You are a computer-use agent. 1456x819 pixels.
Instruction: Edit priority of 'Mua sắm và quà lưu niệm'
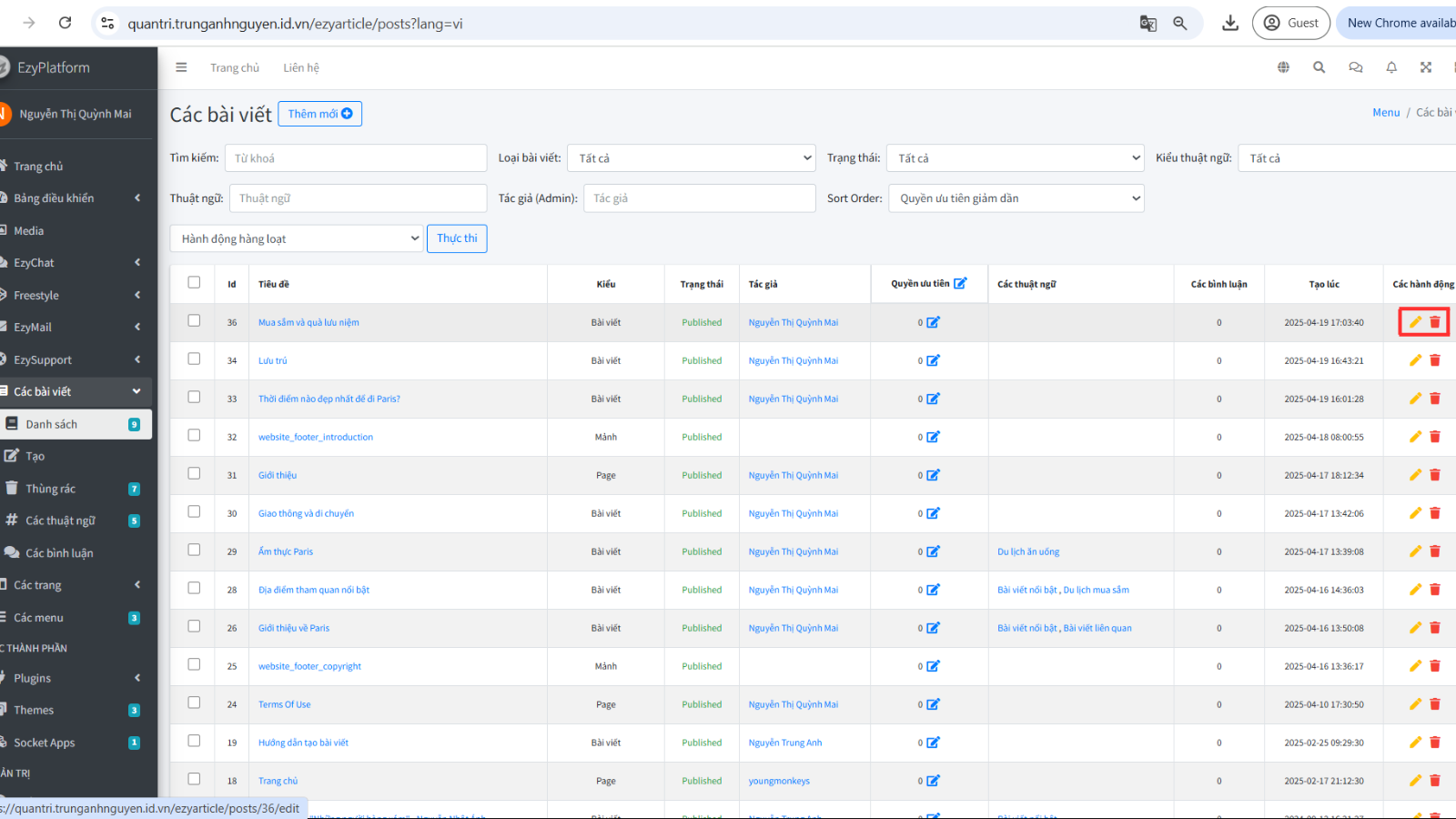pyautogui.click(x=933, y=322)
